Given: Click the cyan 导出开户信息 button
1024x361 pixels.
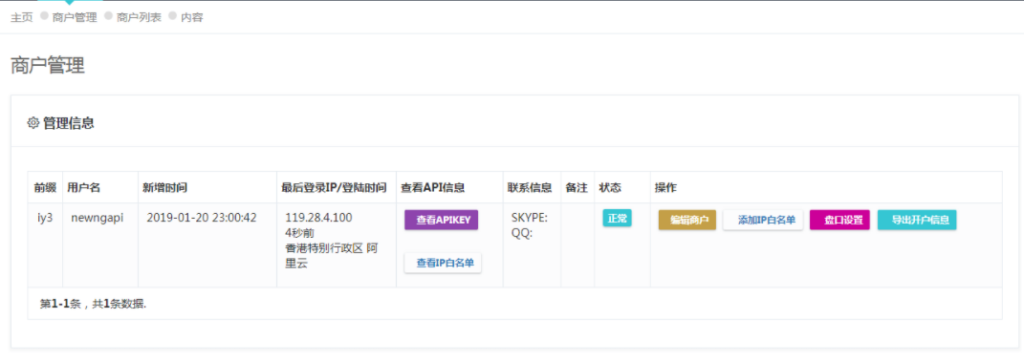Looking at the screenshot, I should tap(917, 220).
